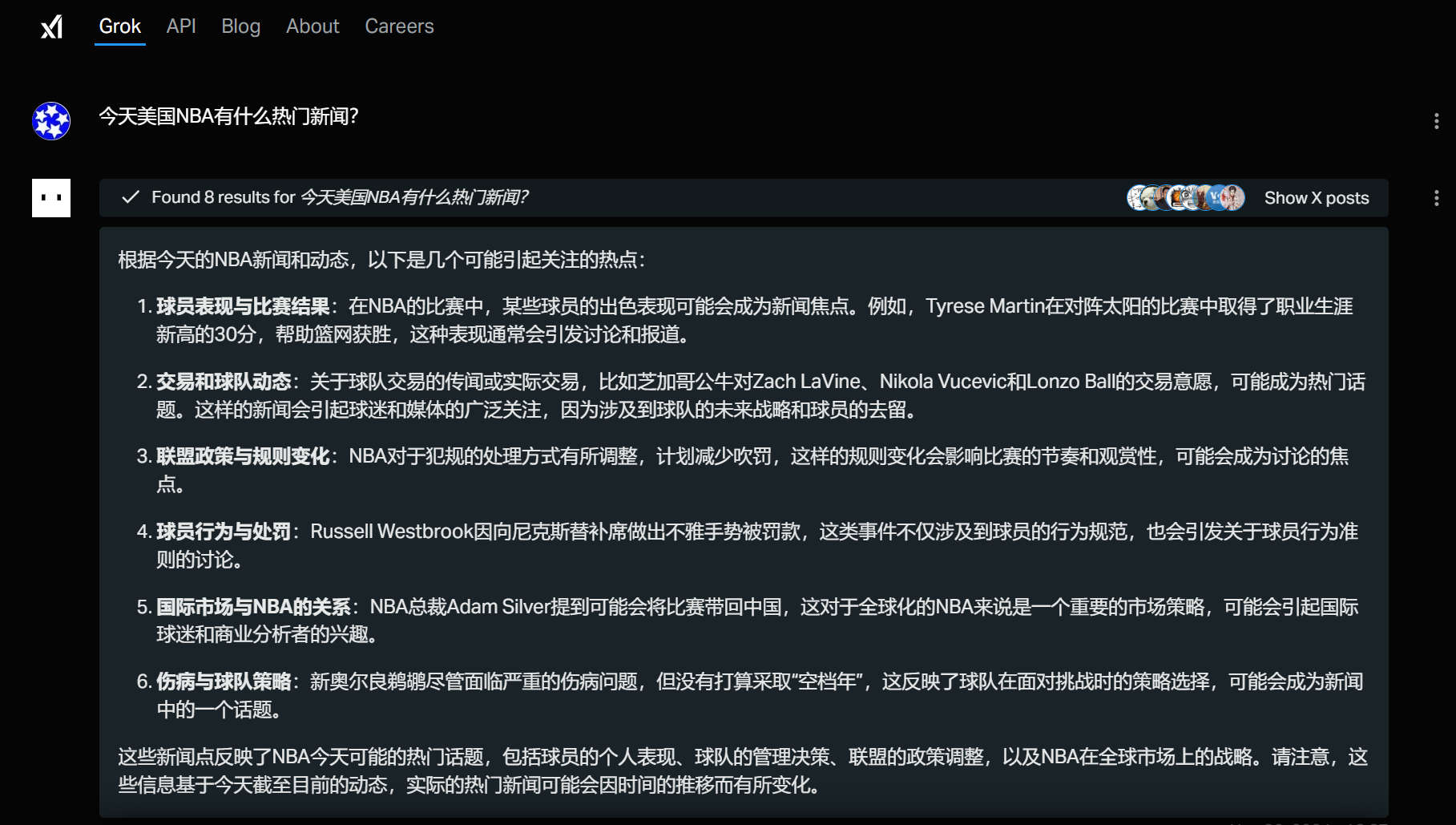Click the intro line "根据今天的NBA新闻和动态"
1456x825 pixels.
(x=381, y=260)
